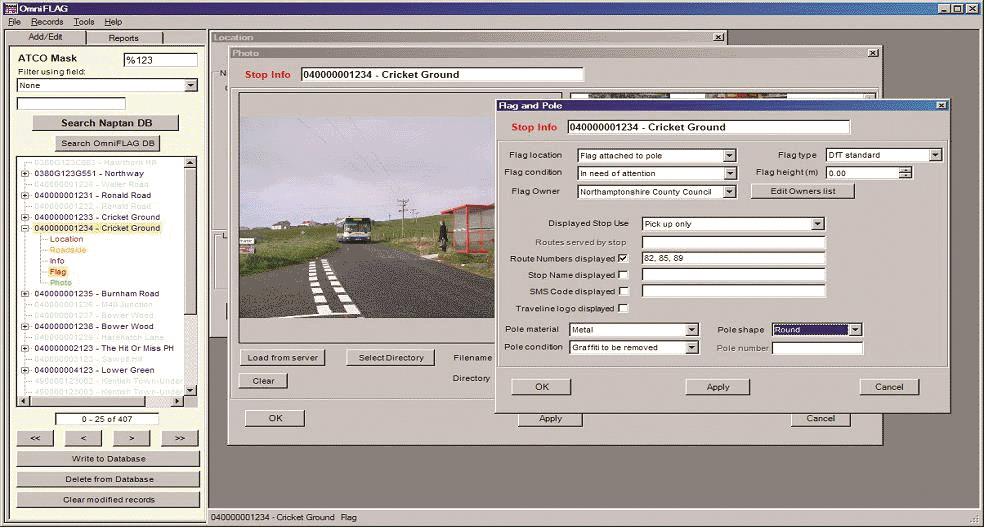The height and width of the screenshot is (528, 985).
Task: Click the stop list vertical scrollbar
Action: click(x=190, y=276)
